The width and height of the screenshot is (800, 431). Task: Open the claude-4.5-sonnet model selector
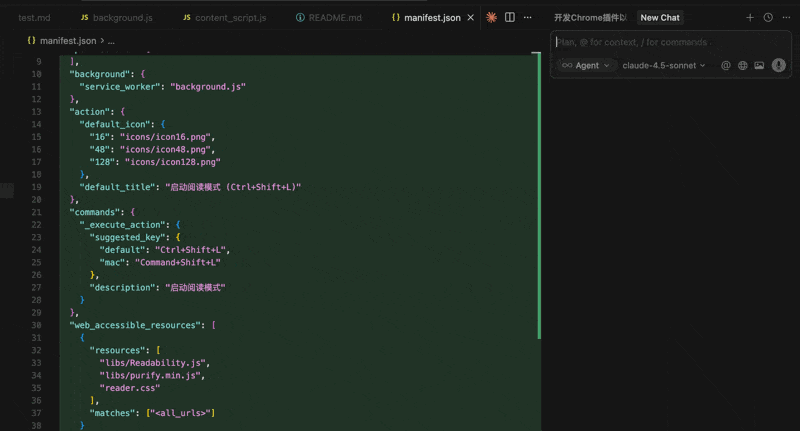(663, 65)
